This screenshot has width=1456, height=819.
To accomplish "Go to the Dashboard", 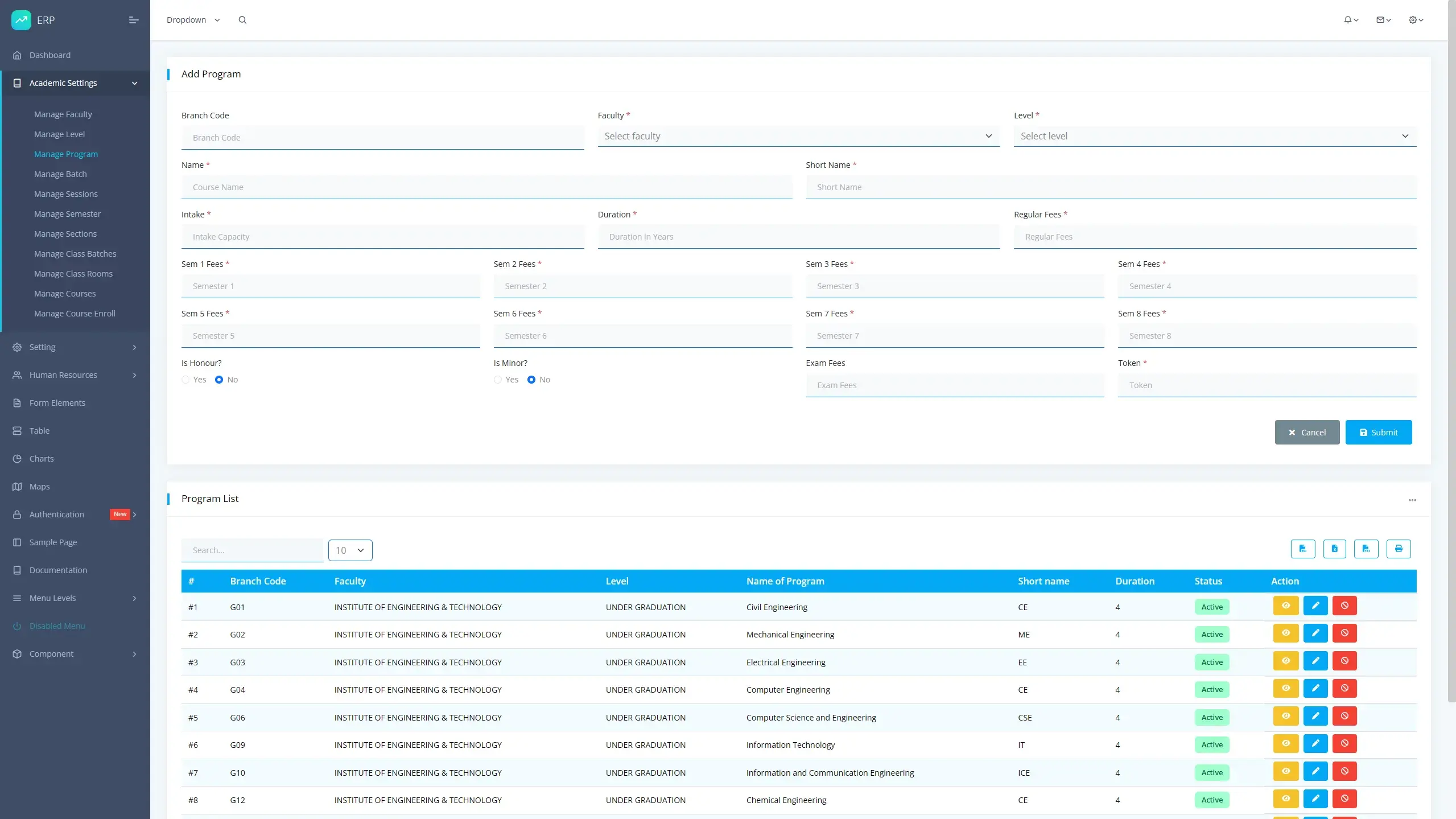I will pos(50,55).
